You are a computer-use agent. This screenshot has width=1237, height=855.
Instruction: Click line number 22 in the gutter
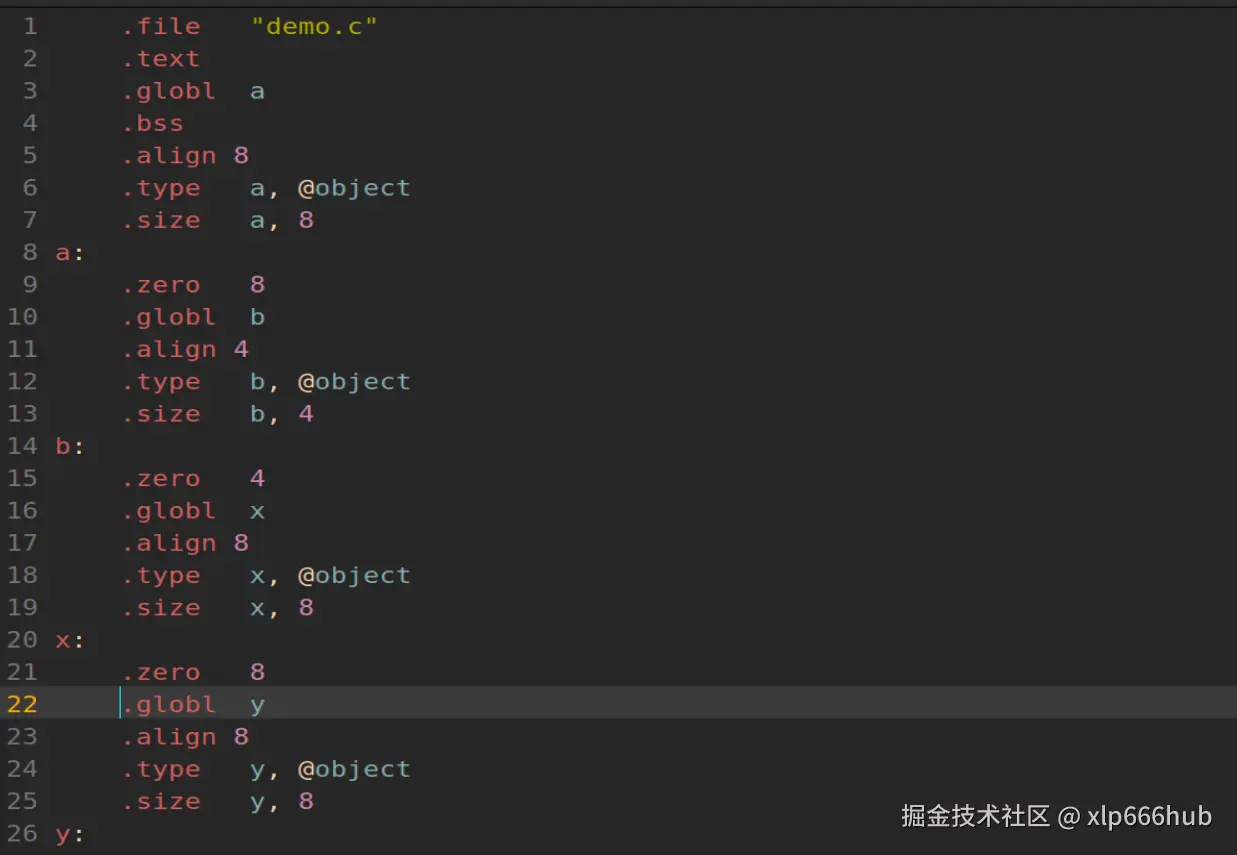tap(22, 704)
